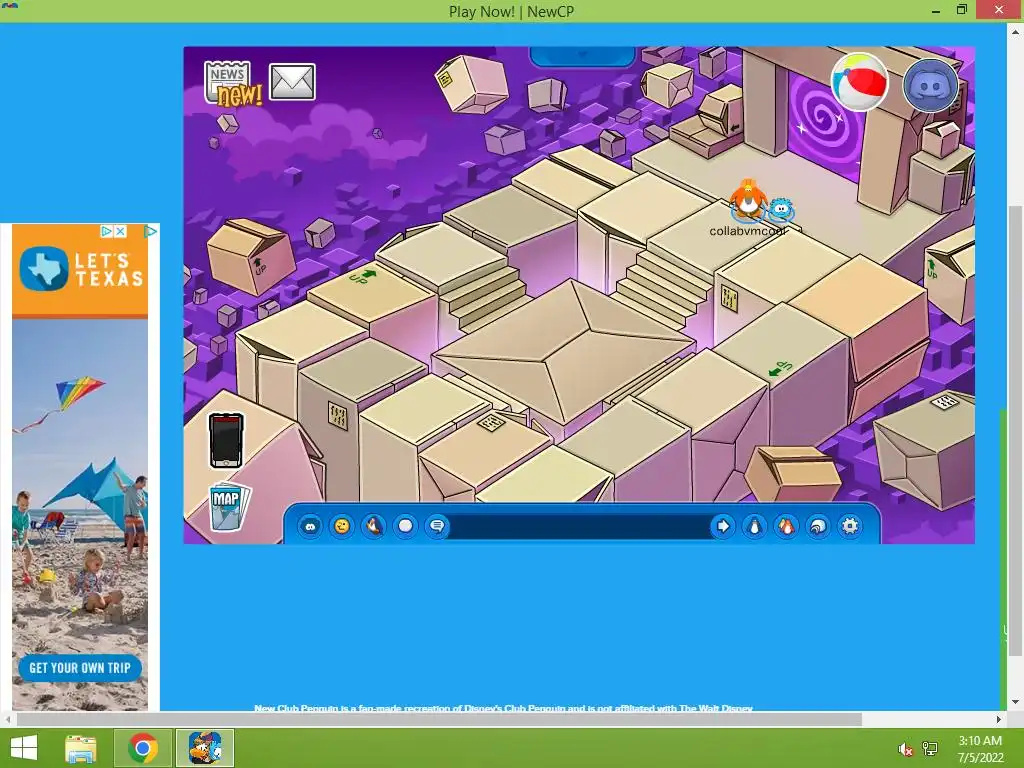The height and width of the screenshot is (768, 1024).
Task: Open the Discord icon in game
Action: tap(931, 85)
